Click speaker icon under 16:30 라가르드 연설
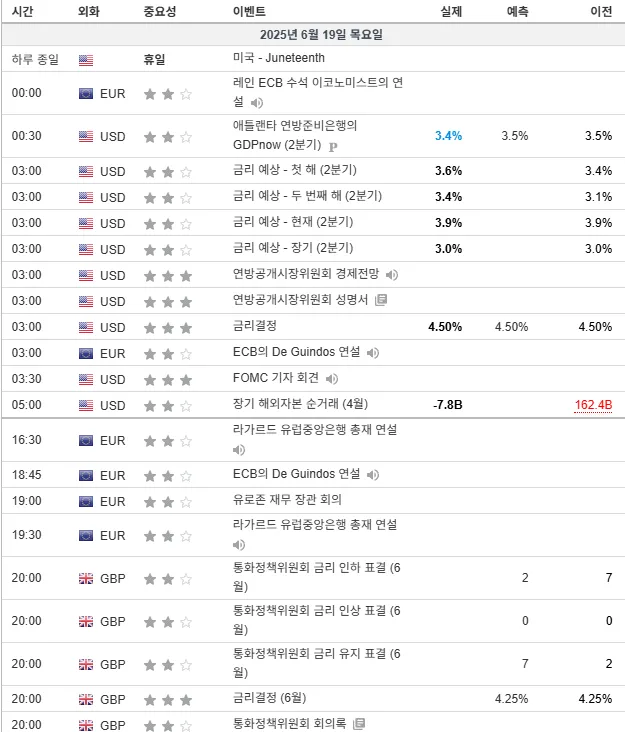Image resolution: width=625 pixels, height=732 pixels. click(x=239, y=450)
